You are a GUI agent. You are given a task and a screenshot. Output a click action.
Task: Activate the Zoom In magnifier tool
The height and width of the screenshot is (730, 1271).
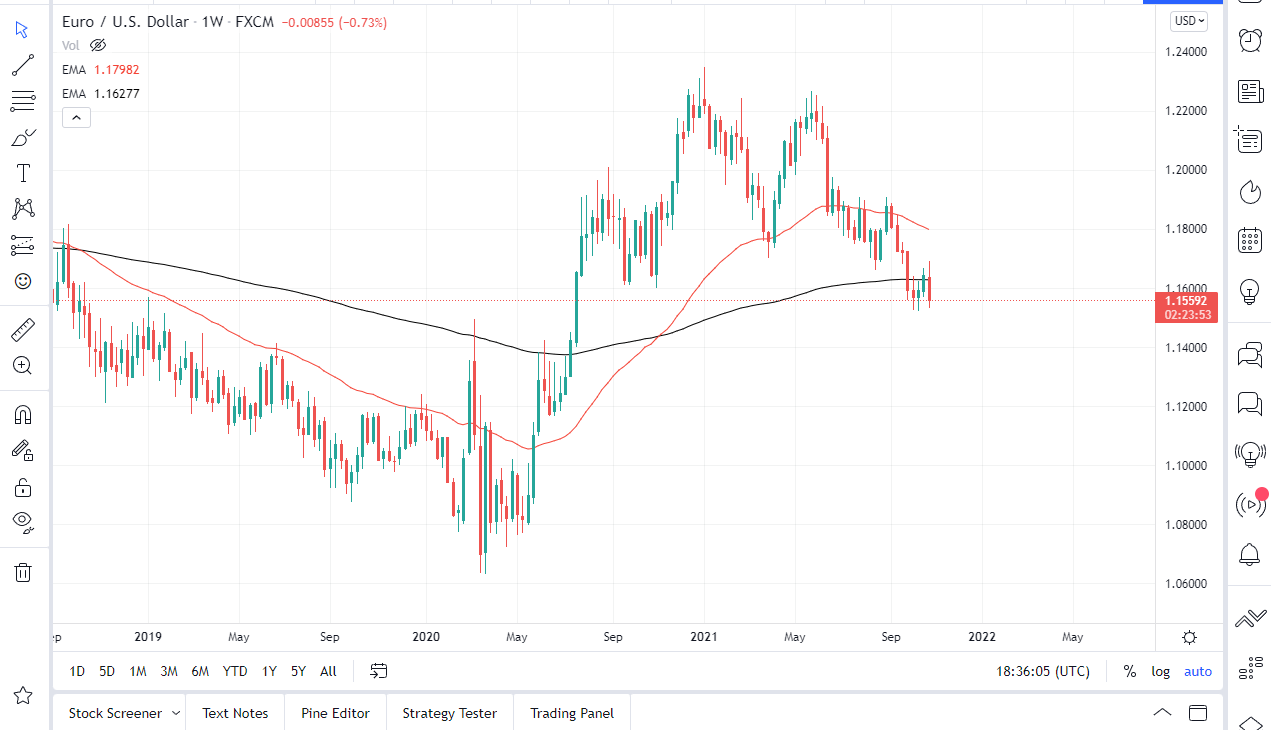22,365
